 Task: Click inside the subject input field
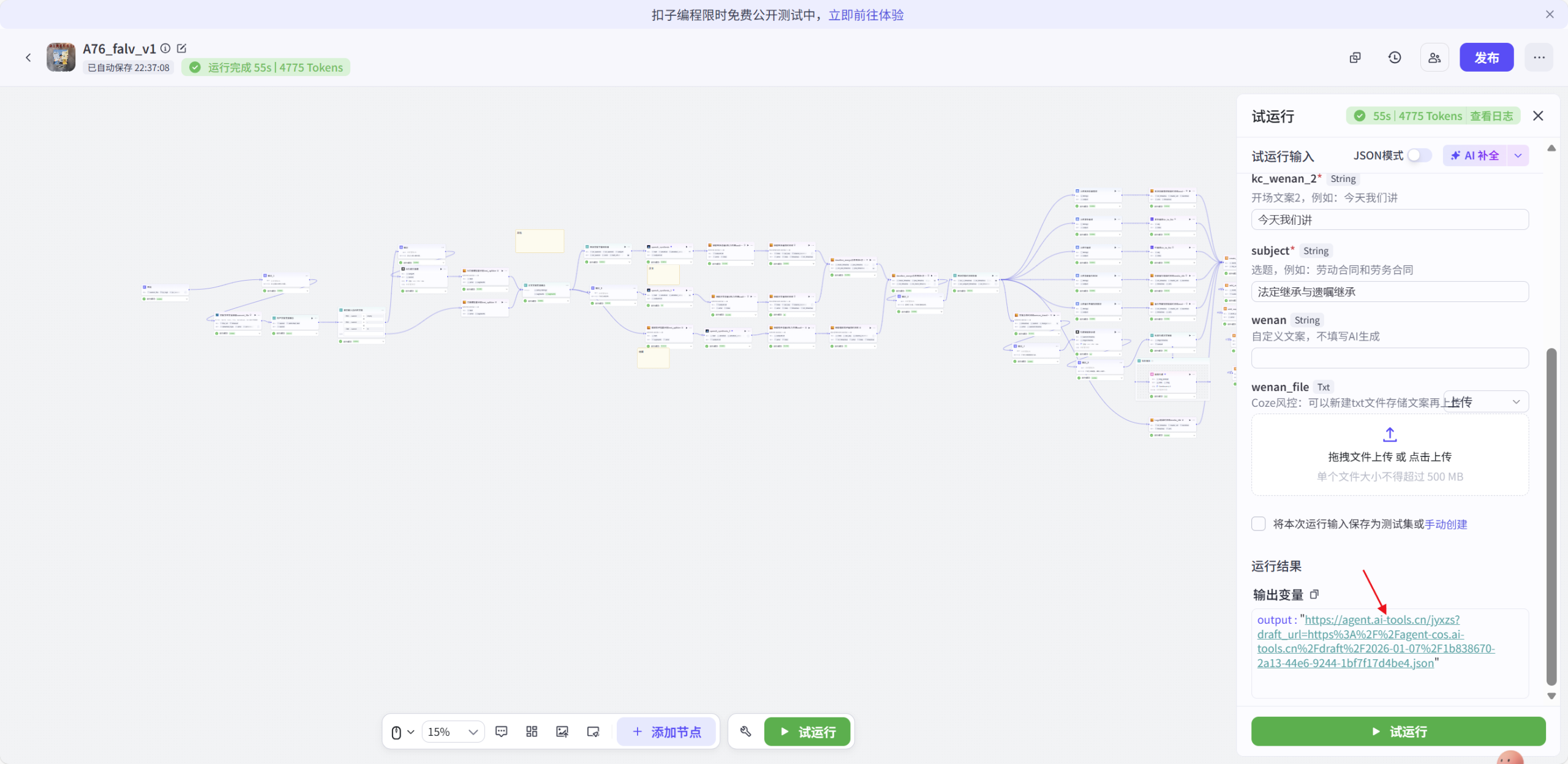coord(1389,292)
